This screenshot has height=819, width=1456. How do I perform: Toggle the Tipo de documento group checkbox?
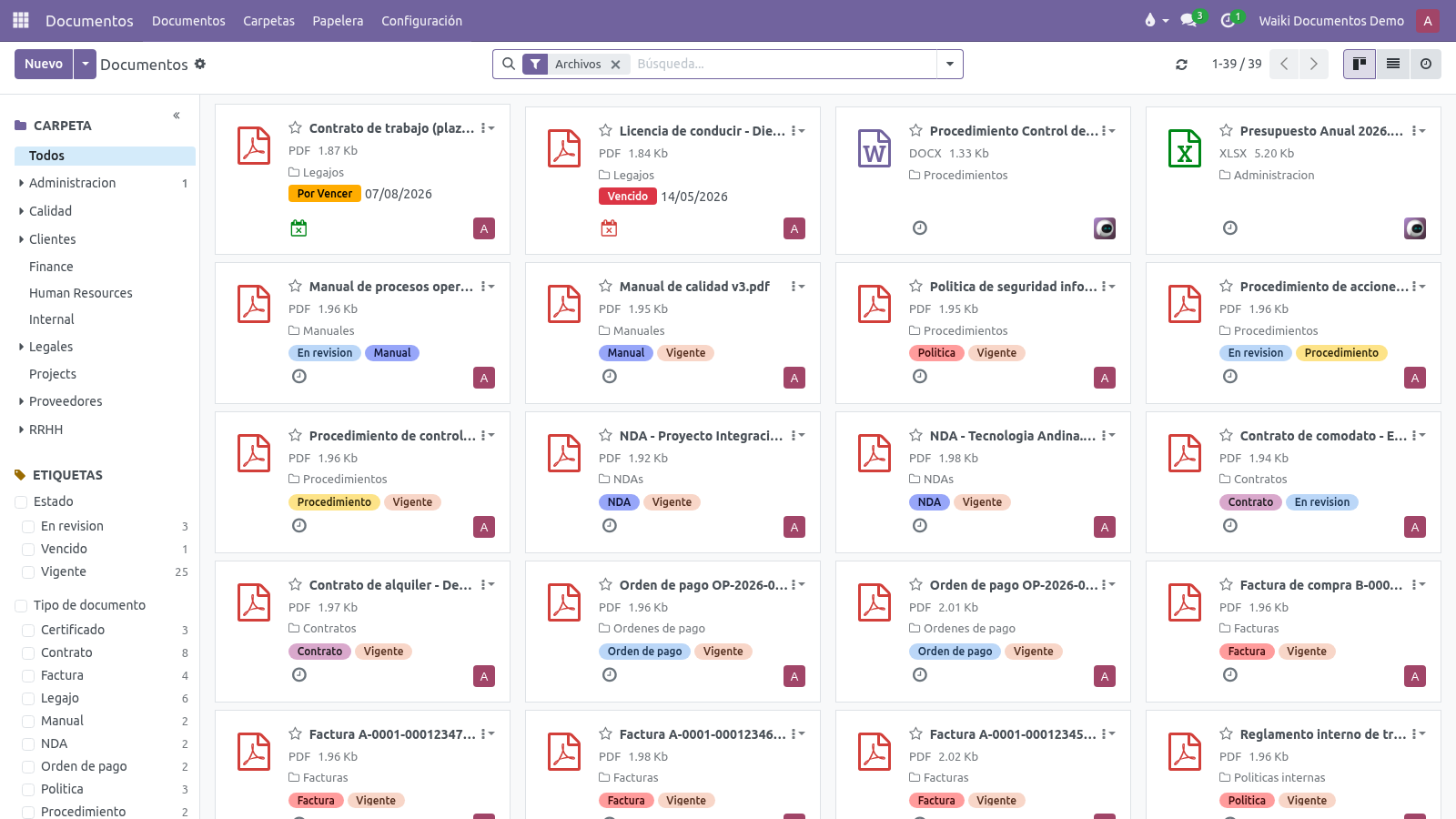point(21,606)
